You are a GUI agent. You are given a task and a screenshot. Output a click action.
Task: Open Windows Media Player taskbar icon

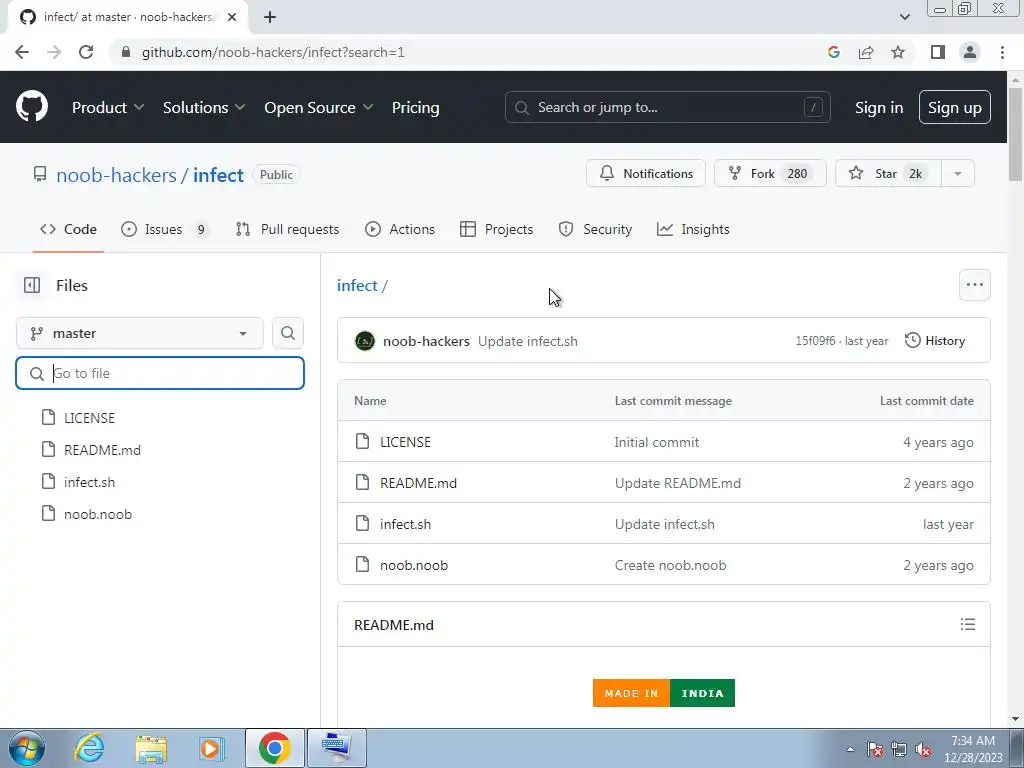210,748
